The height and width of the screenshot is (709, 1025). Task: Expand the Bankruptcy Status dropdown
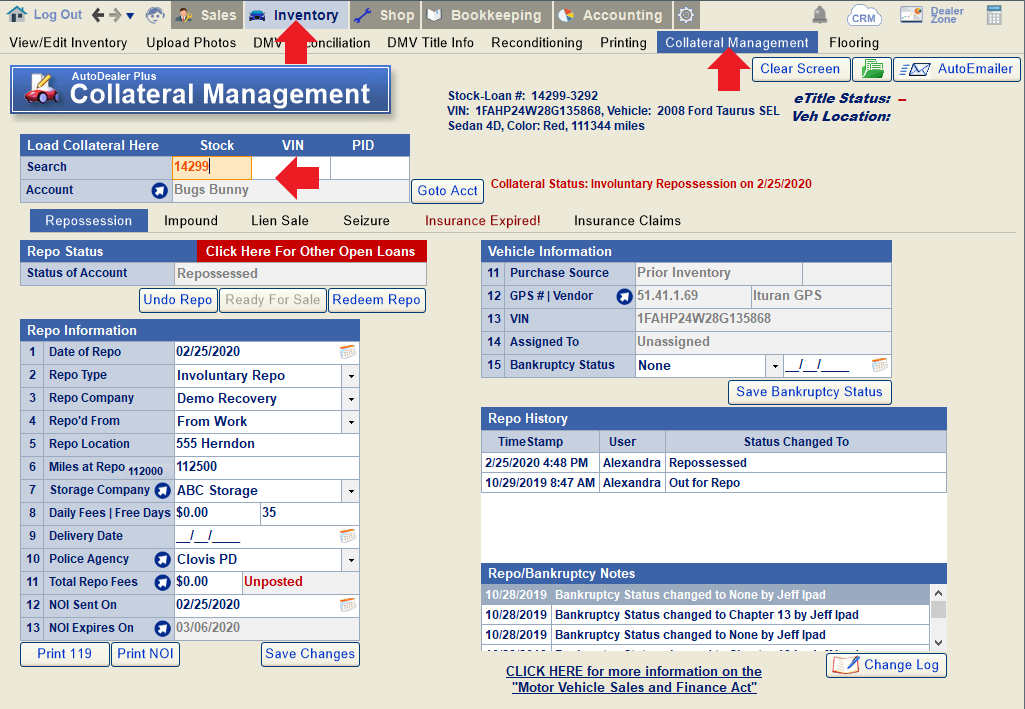tap(775, 366)
